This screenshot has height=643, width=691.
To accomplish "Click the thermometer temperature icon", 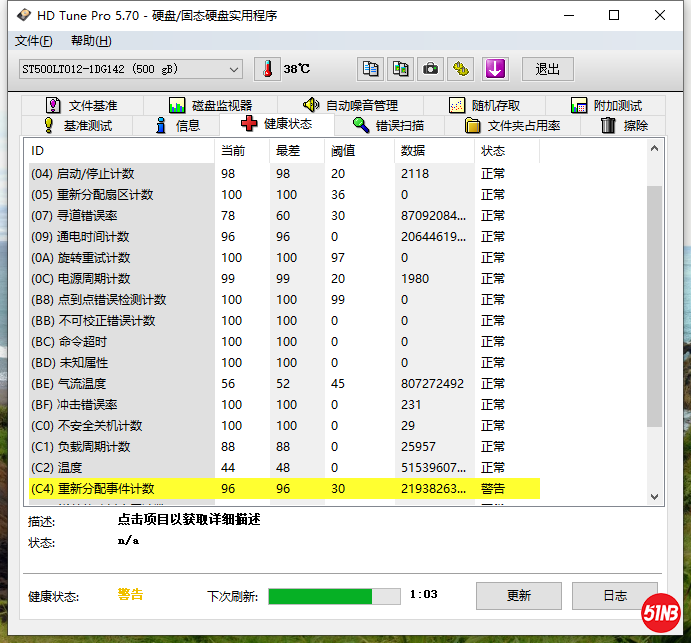I will [x=267, y=69].
